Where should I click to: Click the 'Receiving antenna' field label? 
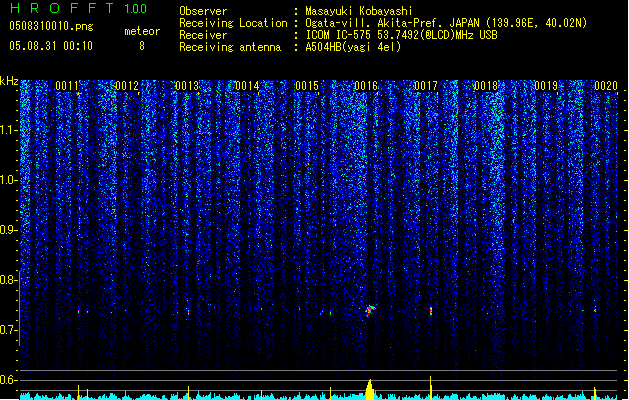[230, 47]
